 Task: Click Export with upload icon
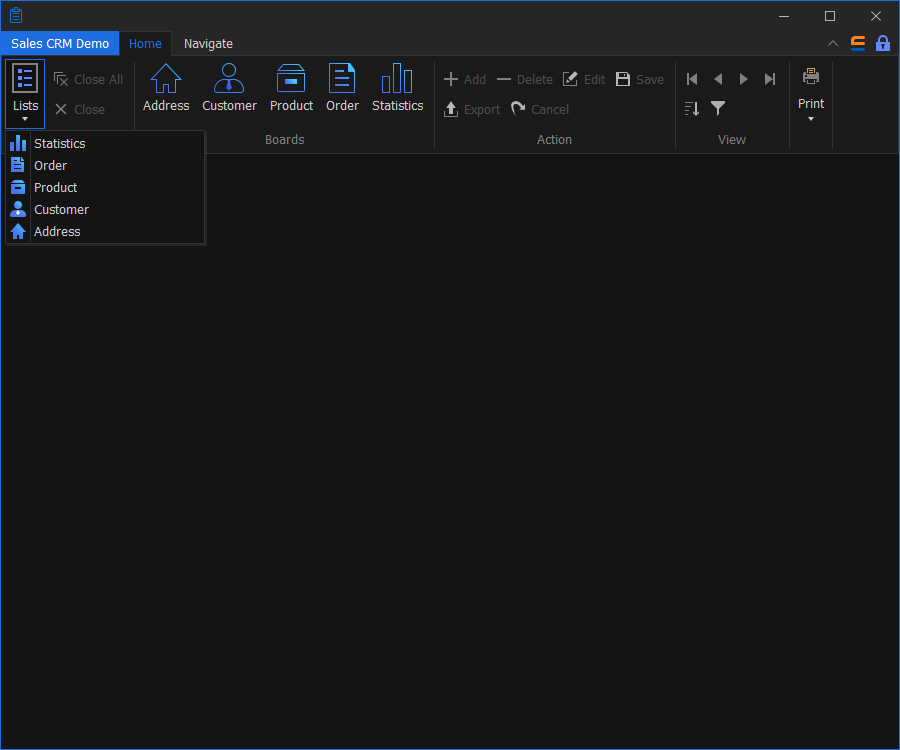click(472, 109)
